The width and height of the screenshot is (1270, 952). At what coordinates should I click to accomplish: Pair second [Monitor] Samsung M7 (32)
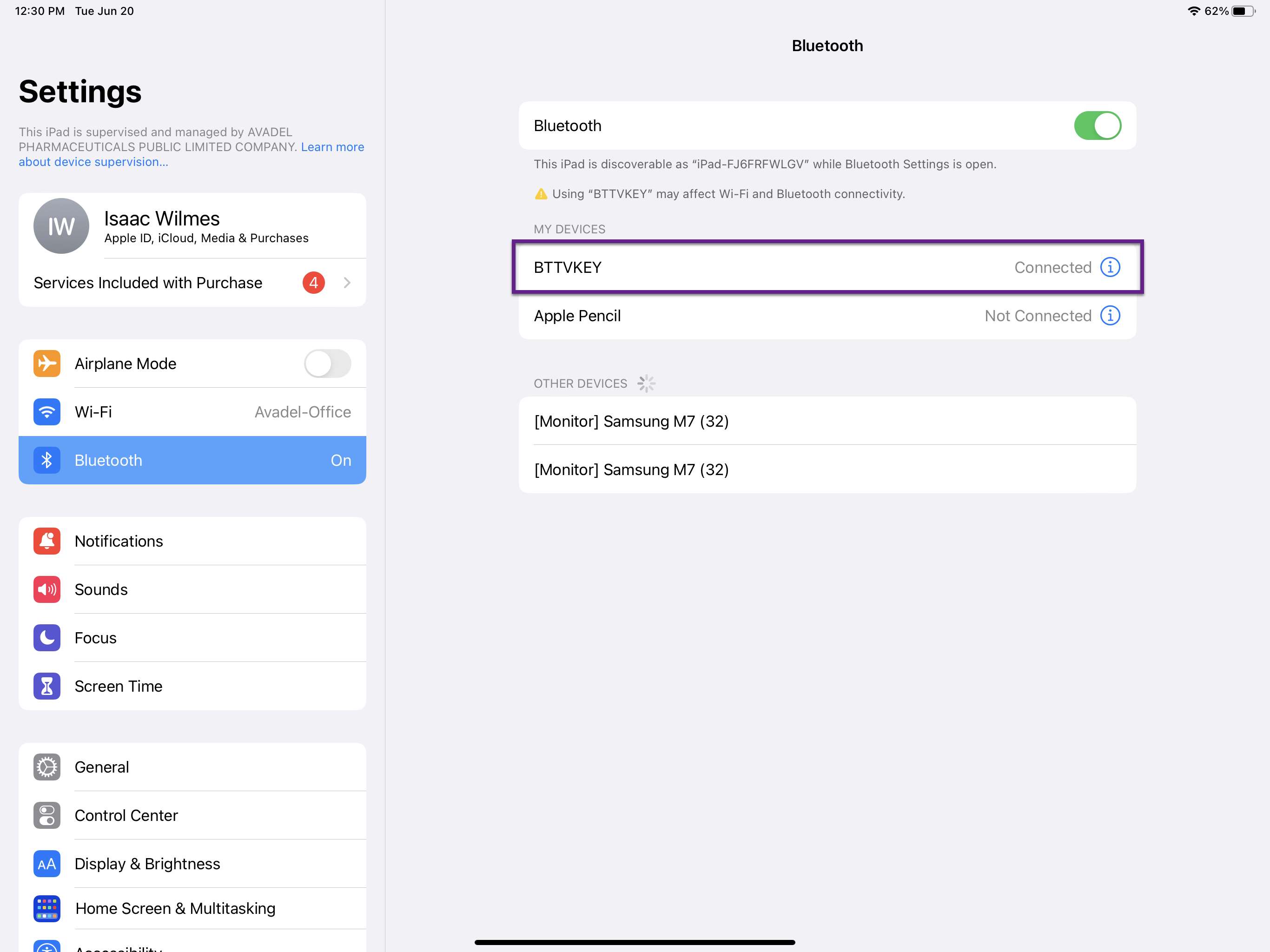pos(827,469)
